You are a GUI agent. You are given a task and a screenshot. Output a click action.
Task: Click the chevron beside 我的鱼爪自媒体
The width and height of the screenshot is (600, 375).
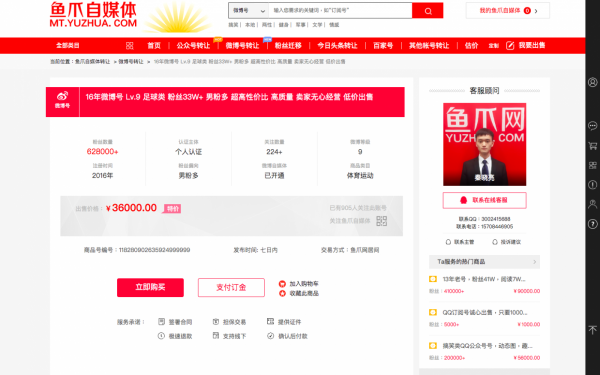[x=536, y=11]
